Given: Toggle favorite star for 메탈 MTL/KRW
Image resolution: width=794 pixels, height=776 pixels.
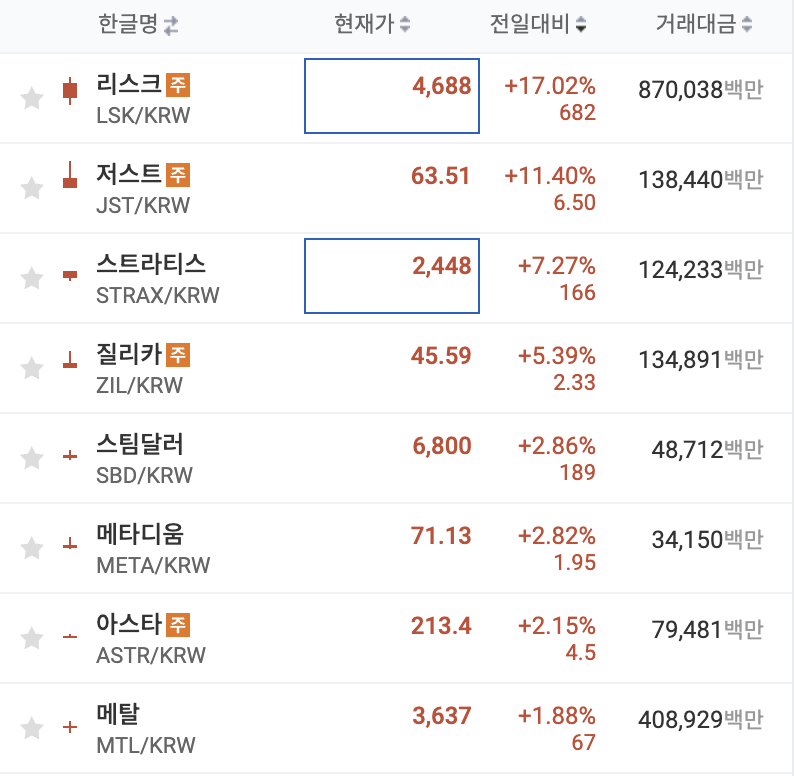Looking at the screenshot, I should coord(31,728).
